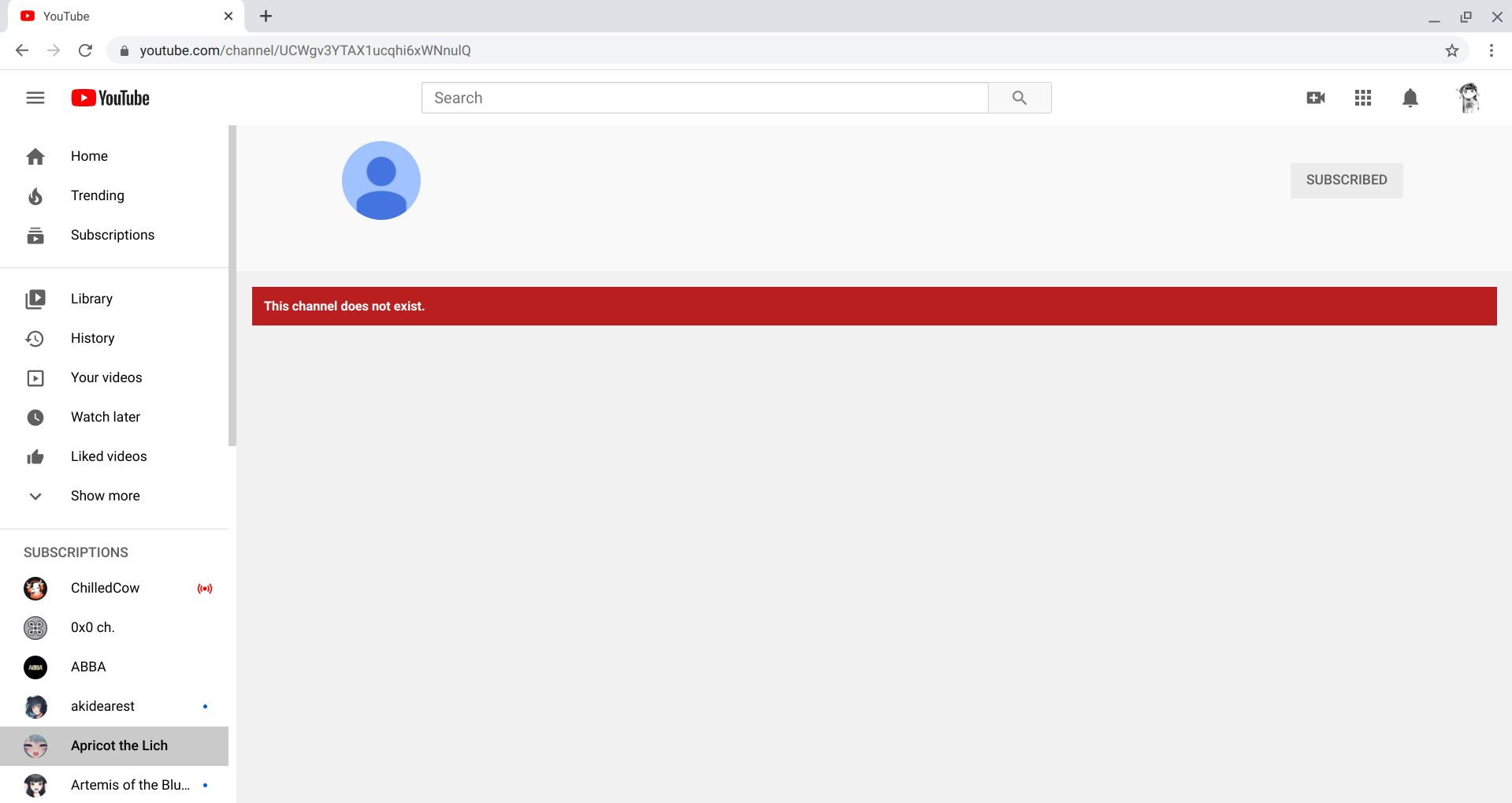The width and height of the screenshot is (1512, 803).
Task: Go to Trending
Action: coord(97,195)
